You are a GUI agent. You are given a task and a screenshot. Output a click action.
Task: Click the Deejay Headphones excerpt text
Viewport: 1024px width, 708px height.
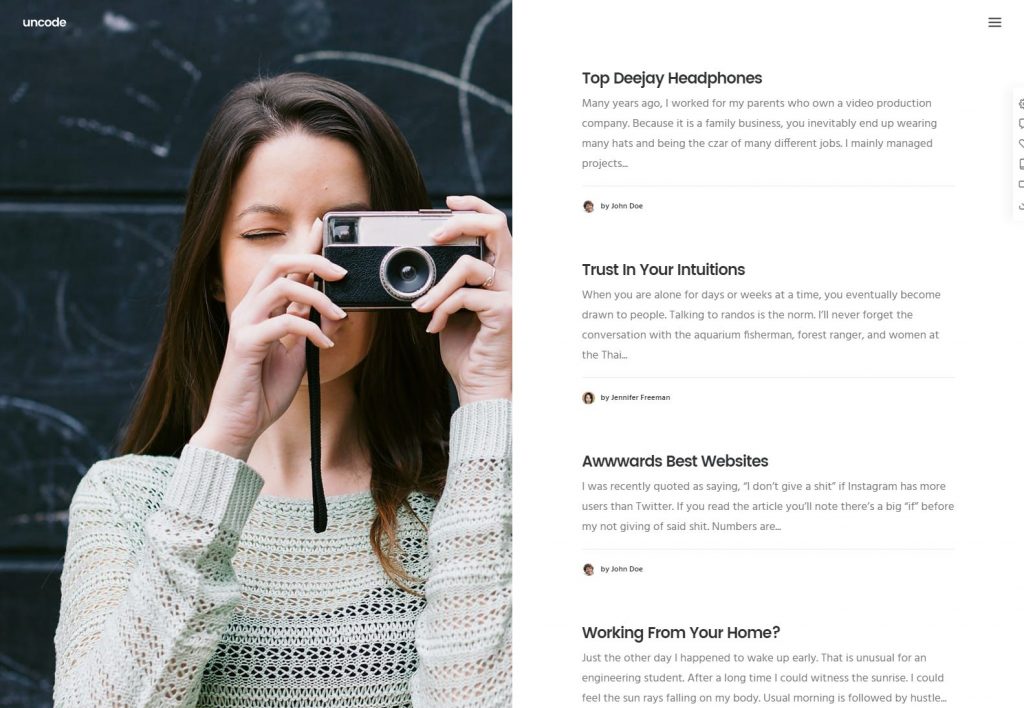click(760, 133)
